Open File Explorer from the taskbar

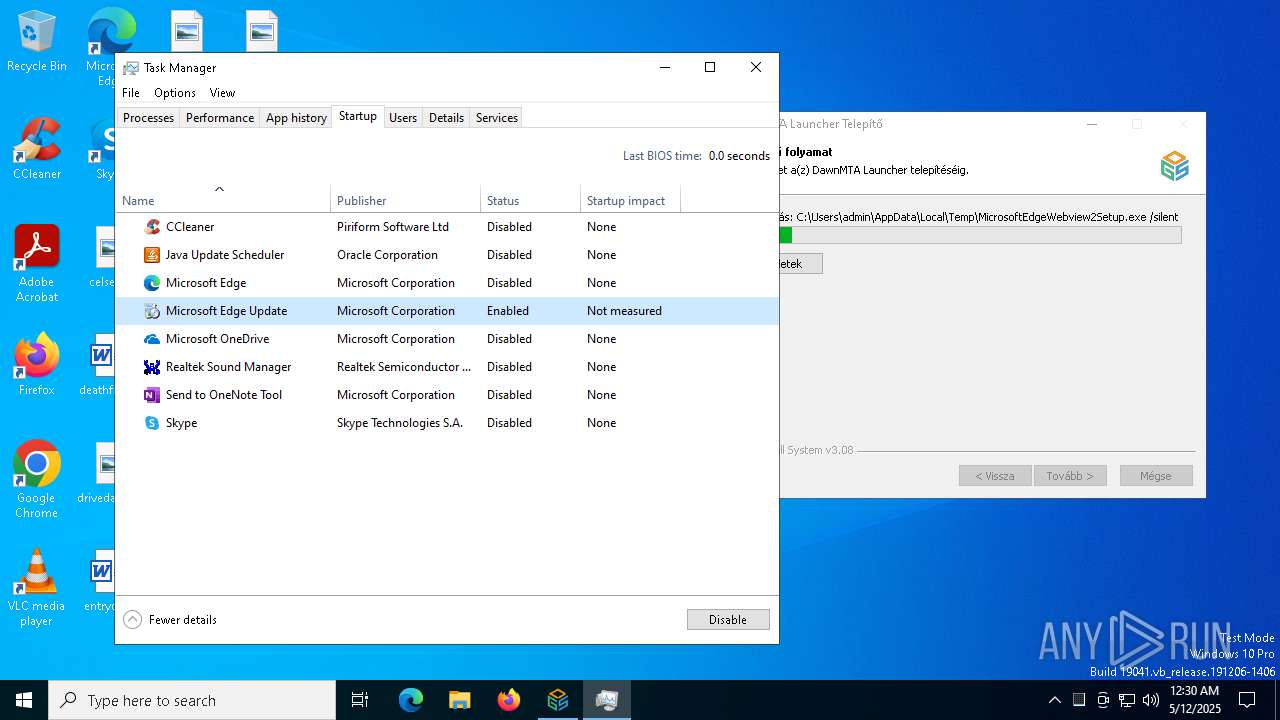[x=460, y=700]
